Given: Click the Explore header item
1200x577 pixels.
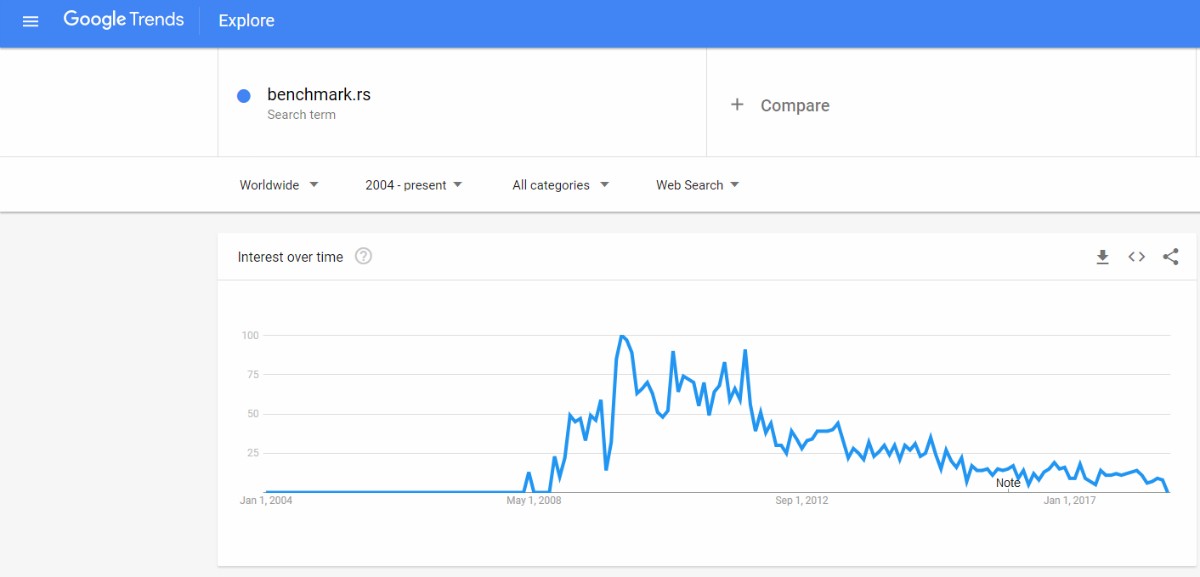Looking at the screenshot, I should (x=246, y=21).
